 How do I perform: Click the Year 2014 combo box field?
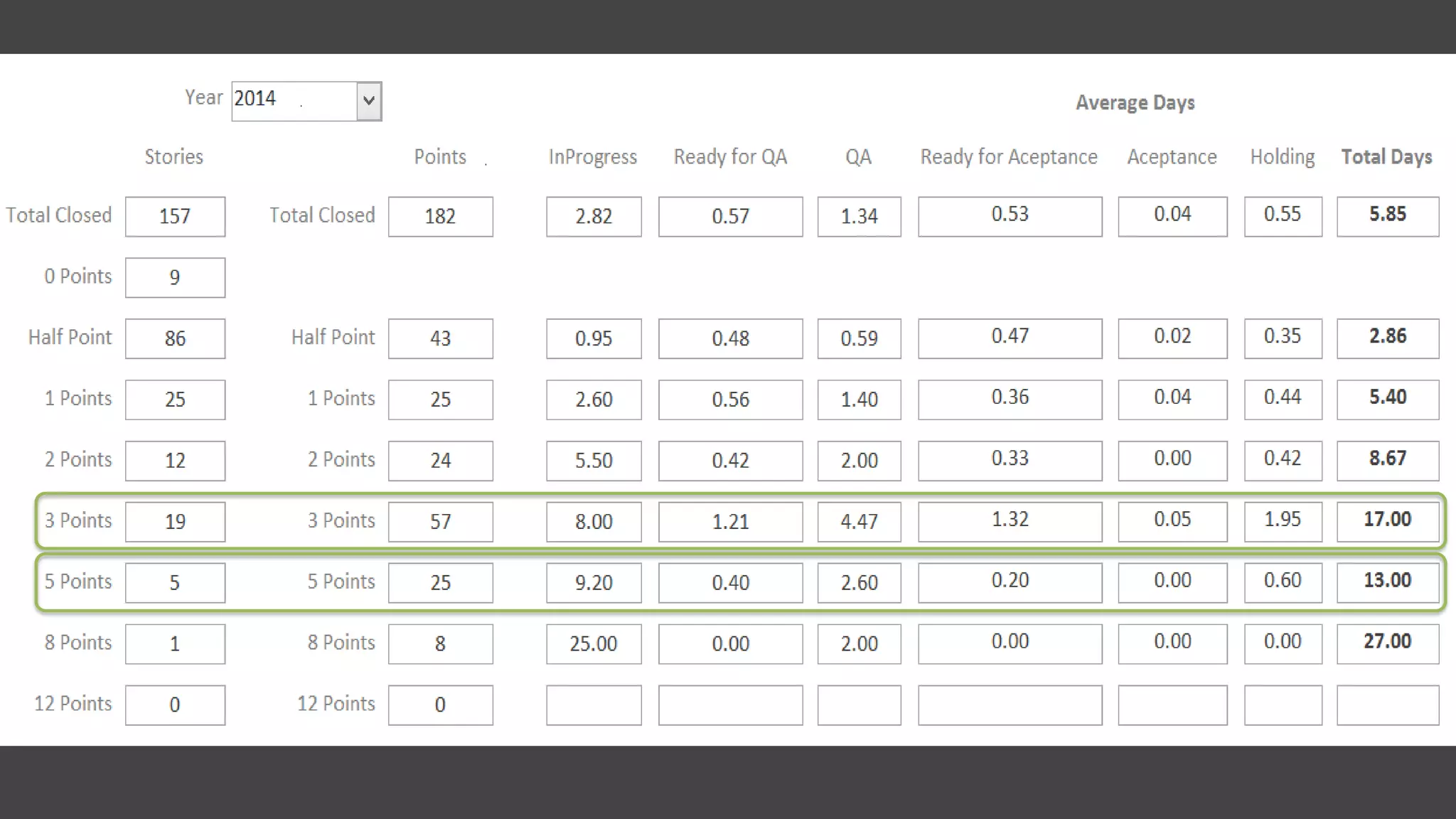click(x=294, y=101)
